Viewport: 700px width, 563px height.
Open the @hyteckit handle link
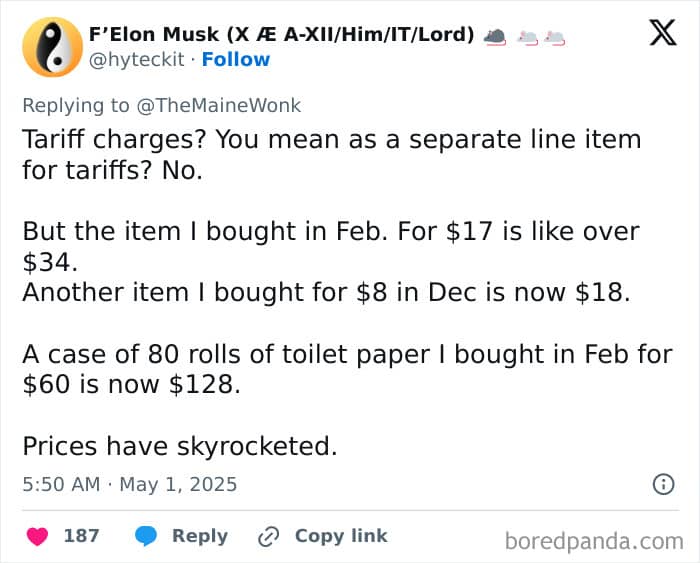point(137,59)
